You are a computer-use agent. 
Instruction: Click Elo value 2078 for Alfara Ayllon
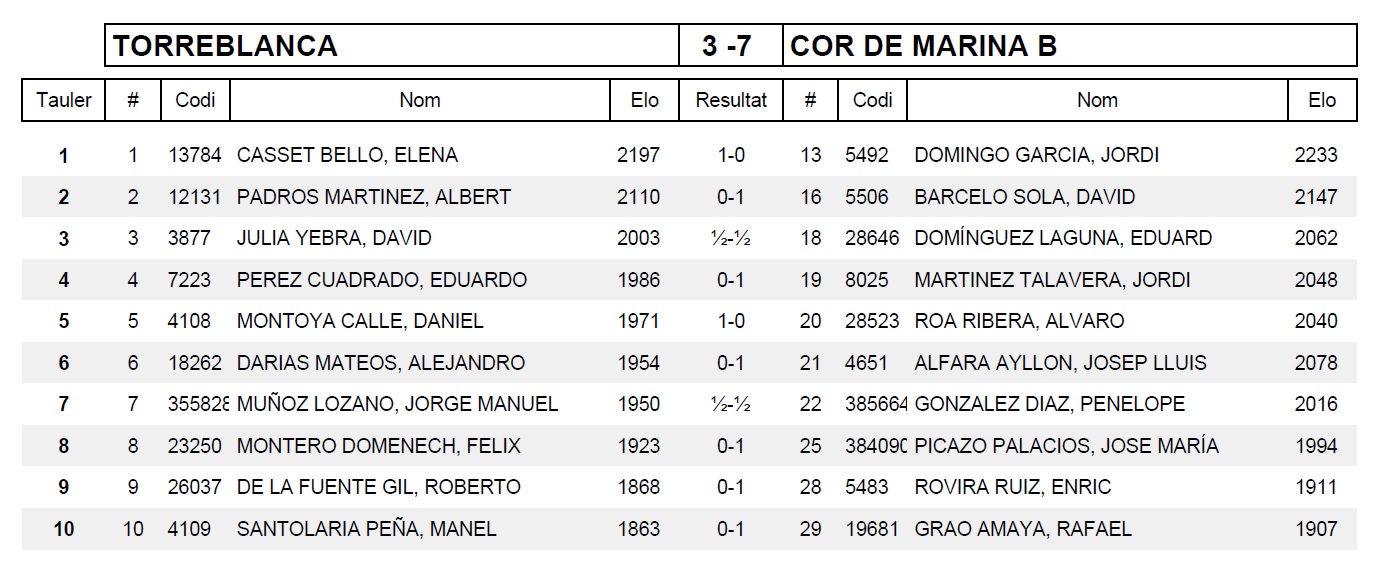(x=1315, y=363)
